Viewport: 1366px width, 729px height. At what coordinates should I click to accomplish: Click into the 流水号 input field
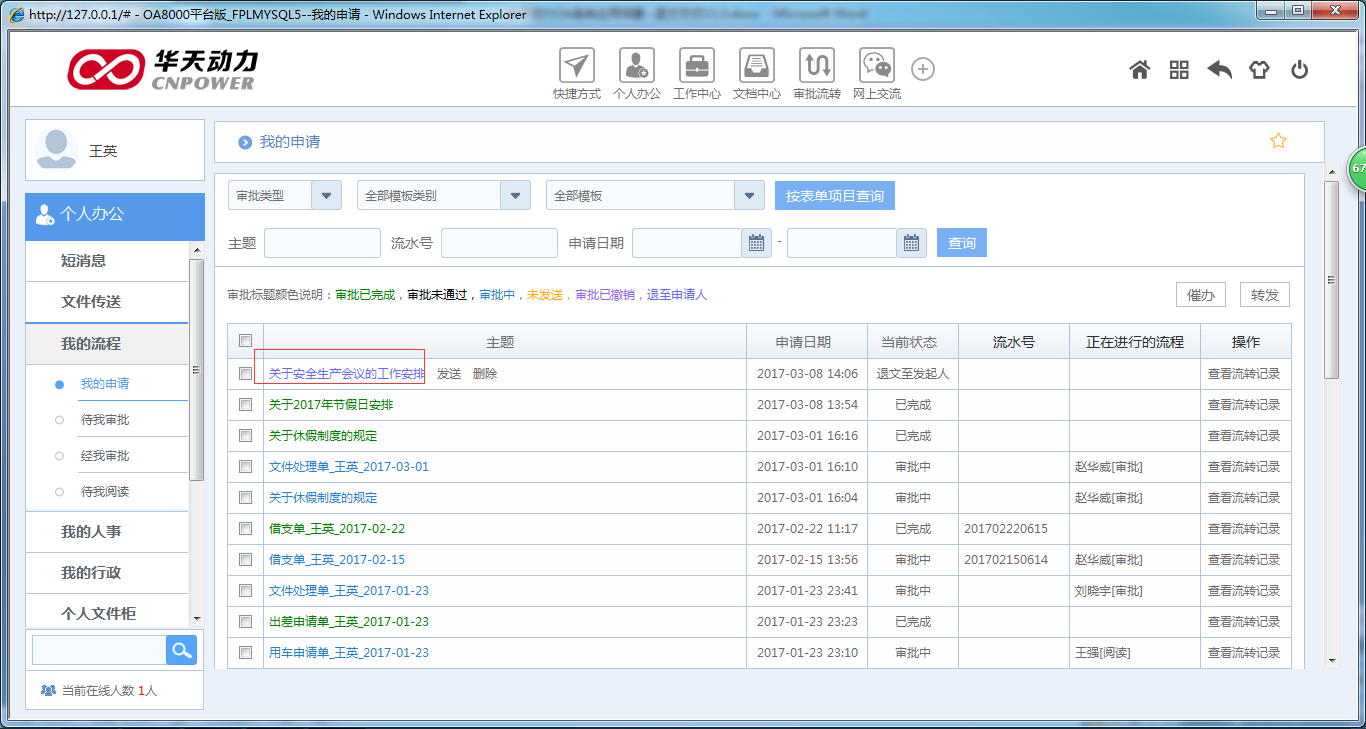(499, 243)
